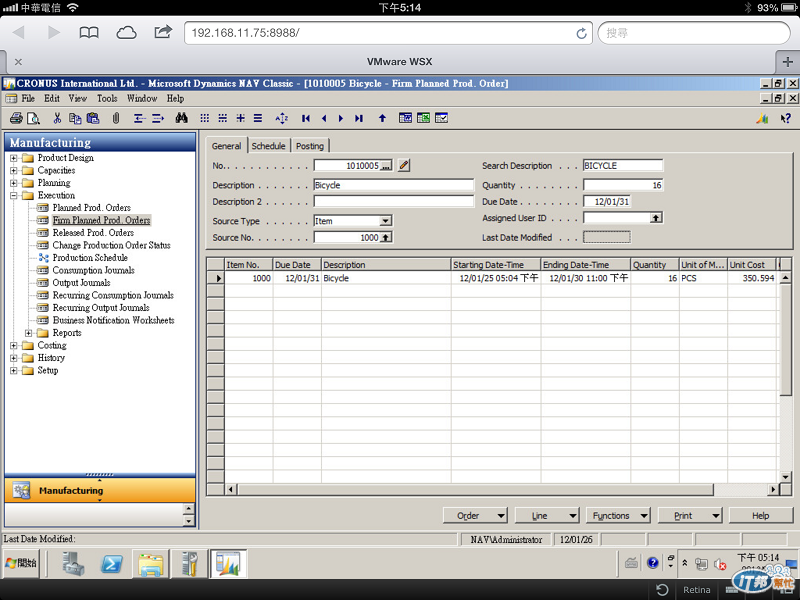The width and height of the screenshot is (800, 600).
Task: Open Production Schedule
Action: tap(90, 258)
